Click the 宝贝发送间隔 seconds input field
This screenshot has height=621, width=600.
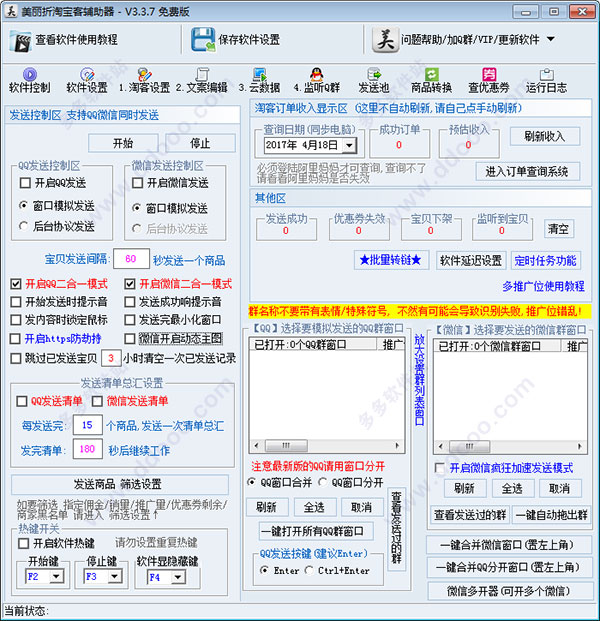point(131,259)
